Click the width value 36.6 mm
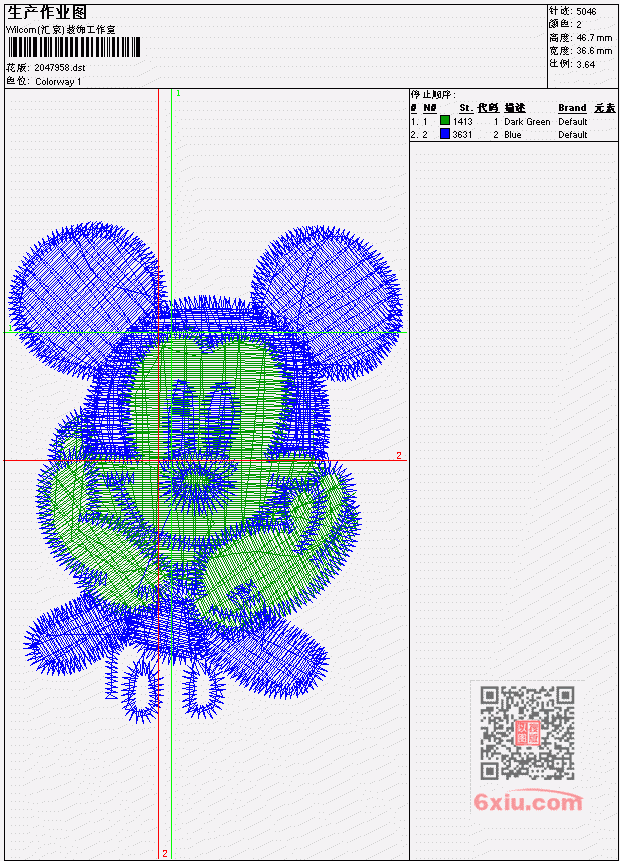The image size is (620, 861). [x=594, y=51]
